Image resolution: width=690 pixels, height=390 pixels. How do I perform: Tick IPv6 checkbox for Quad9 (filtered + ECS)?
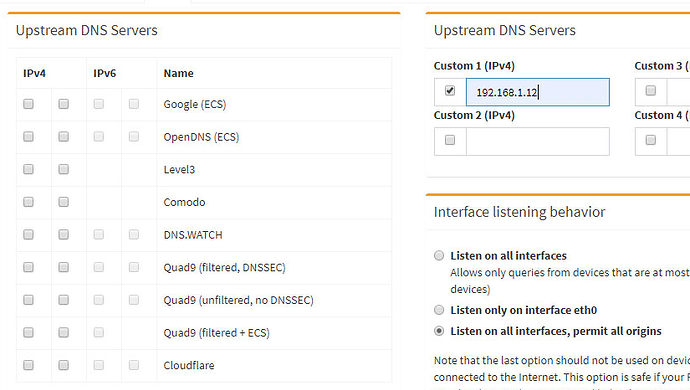pyautogui.click(x=99, y=332)
